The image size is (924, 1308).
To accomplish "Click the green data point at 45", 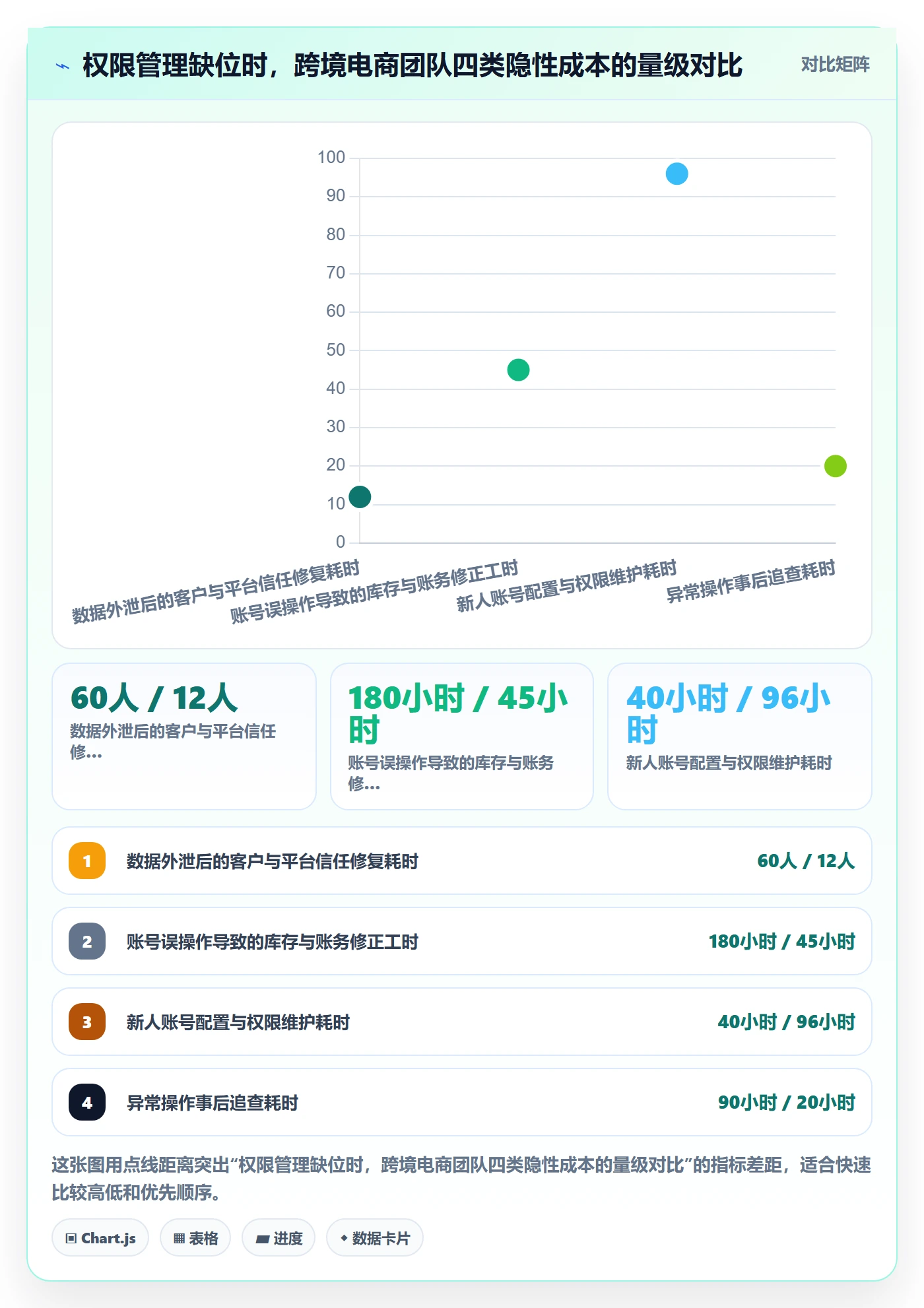I will pyautogui.click(x=518, y=370).
